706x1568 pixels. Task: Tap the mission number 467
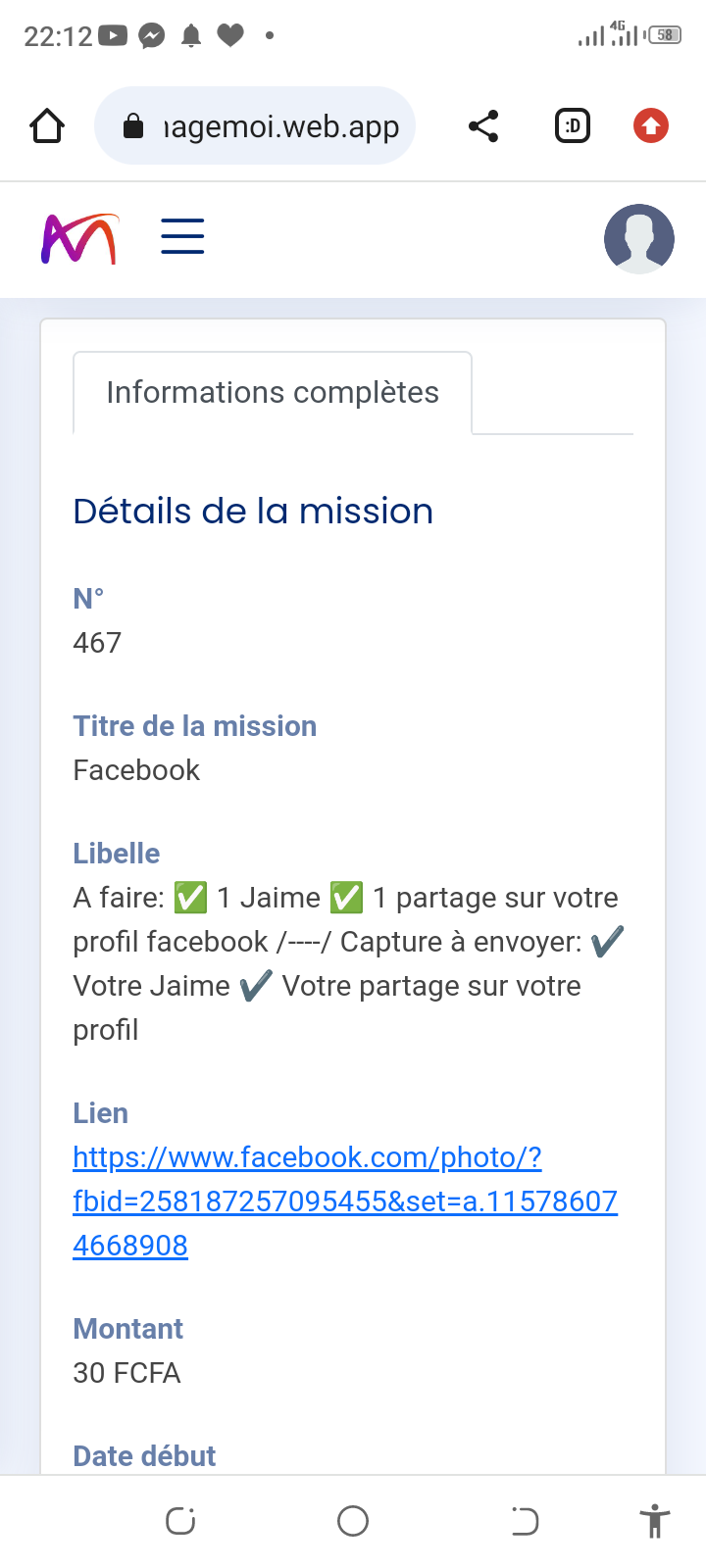click(97, 643)
